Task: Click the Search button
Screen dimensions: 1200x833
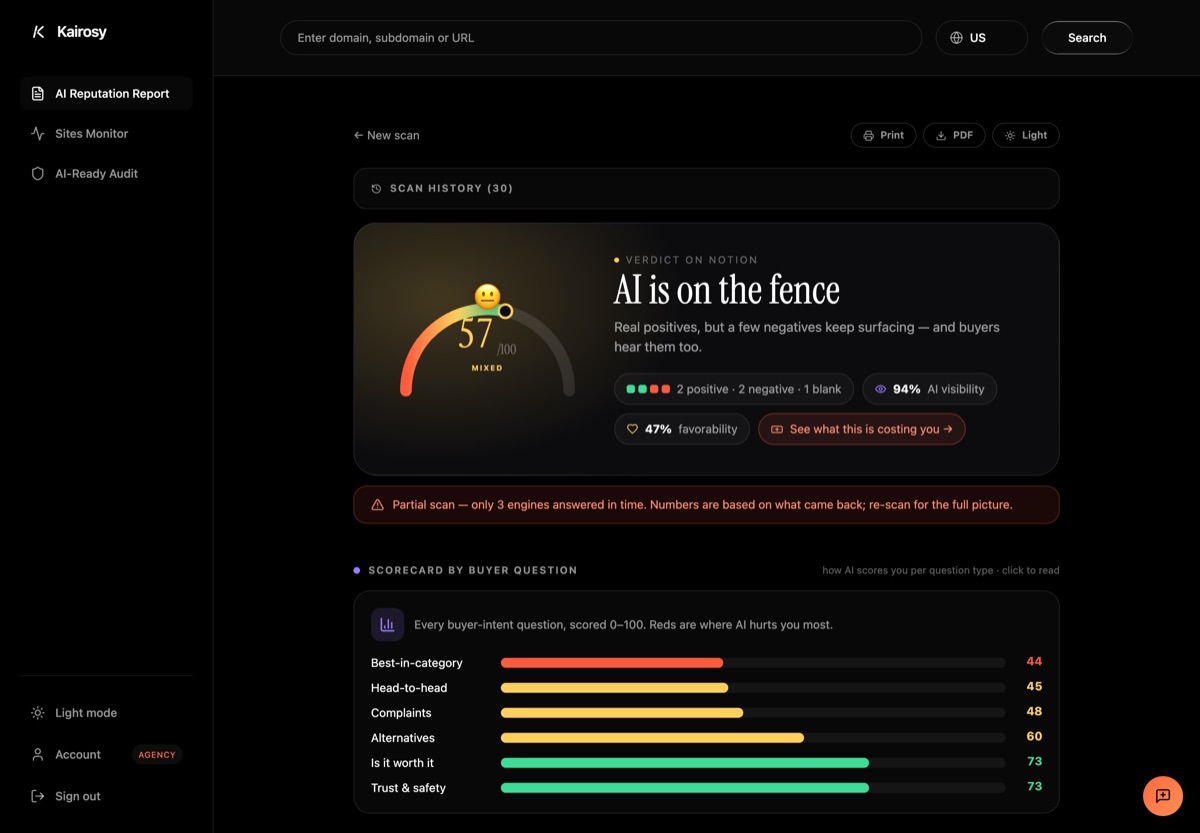Action: pos(1087,38)
